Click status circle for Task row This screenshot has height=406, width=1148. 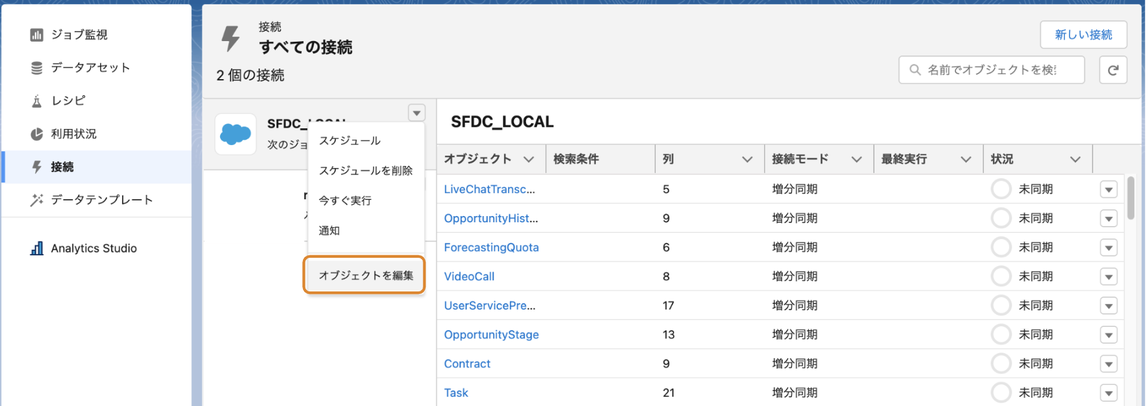point(1001,393)
